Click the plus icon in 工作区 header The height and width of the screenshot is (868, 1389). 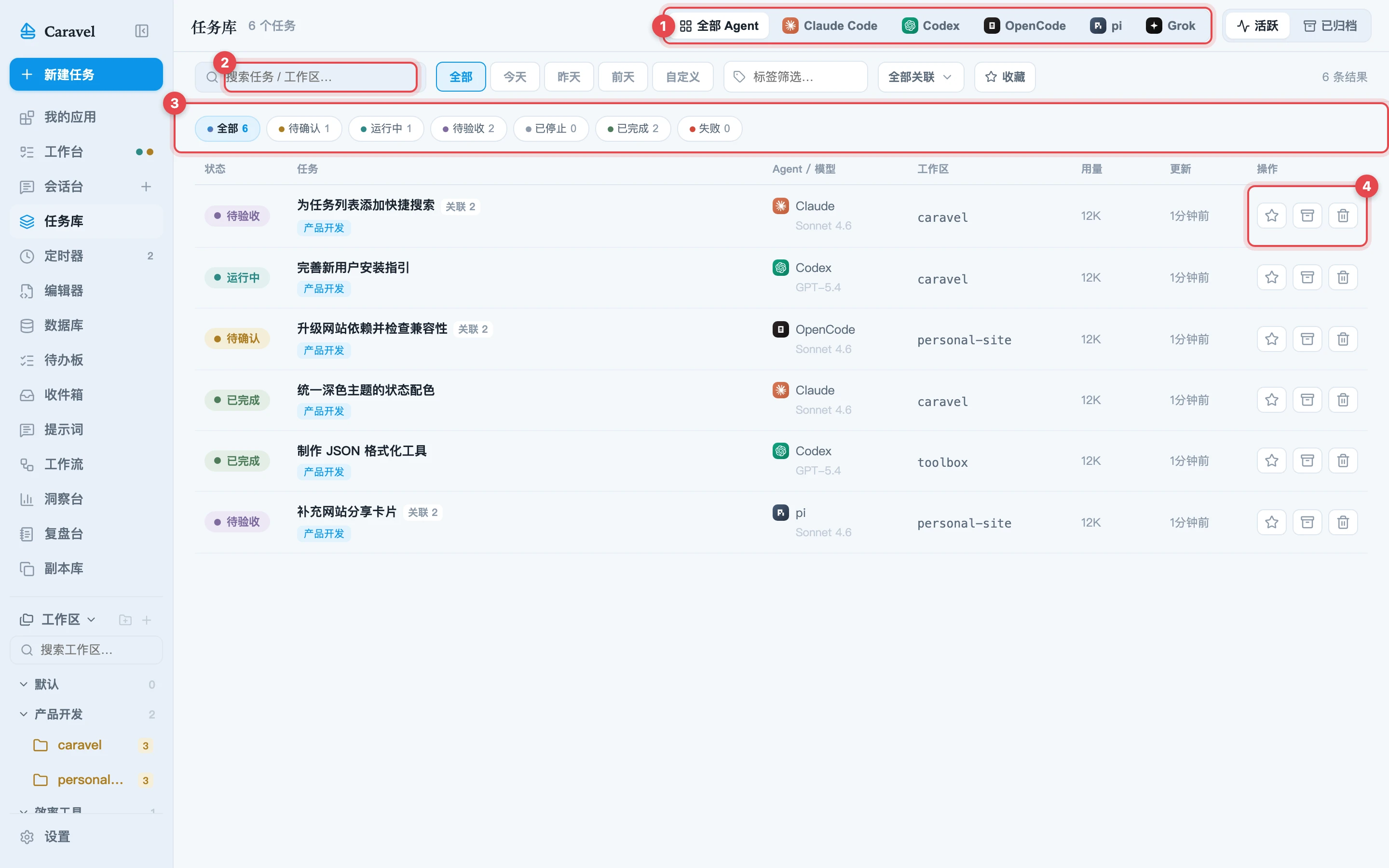[x=146, y=620]
